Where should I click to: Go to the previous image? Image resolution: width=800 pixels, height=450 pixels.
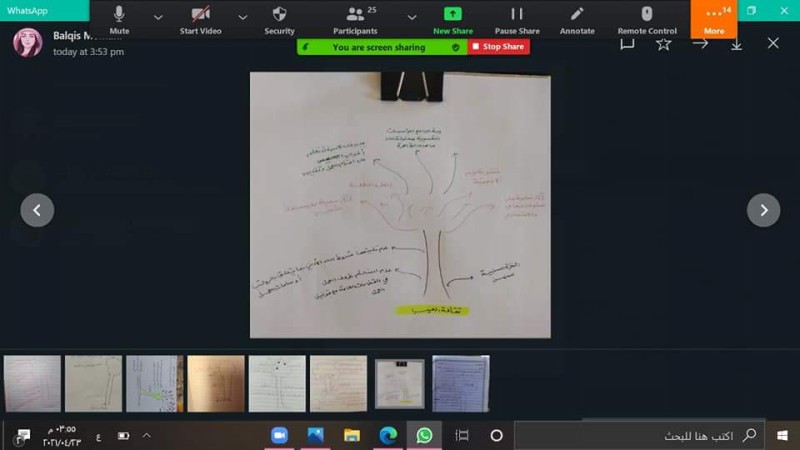pos(37,210)
